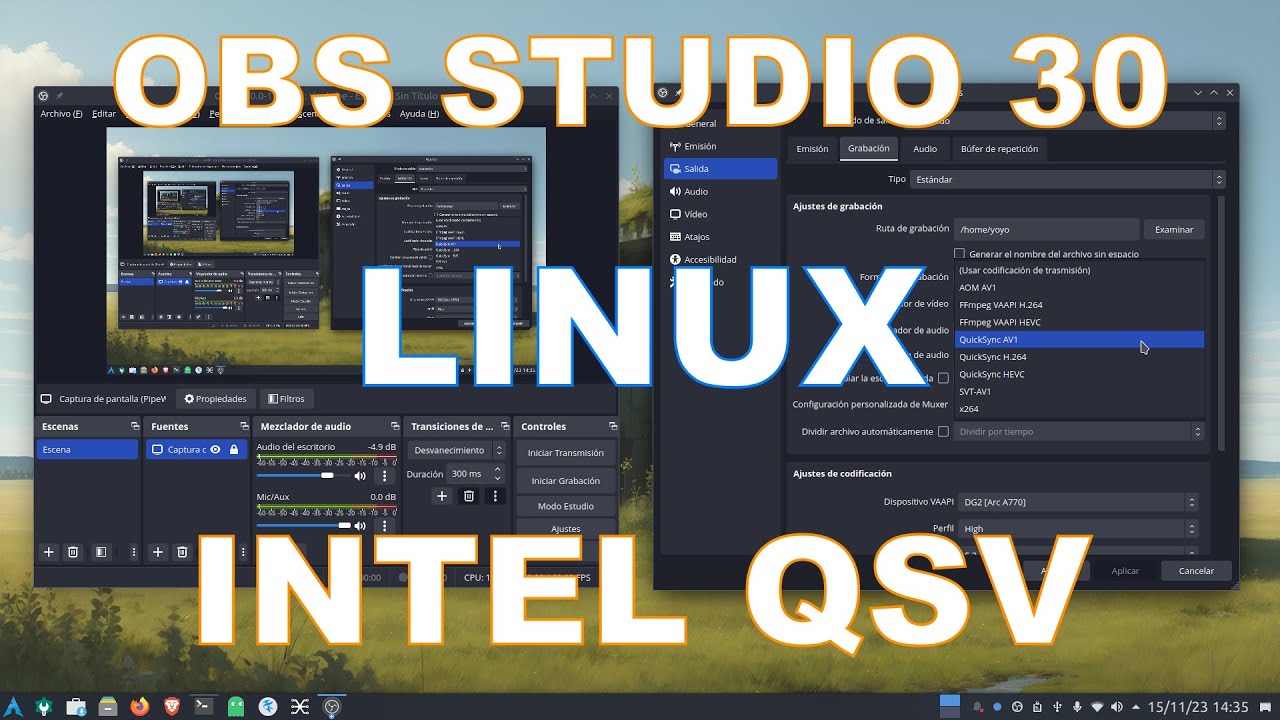
Task: Choose QuickSync H.264 encoder option
Action: coord(1080,357)
